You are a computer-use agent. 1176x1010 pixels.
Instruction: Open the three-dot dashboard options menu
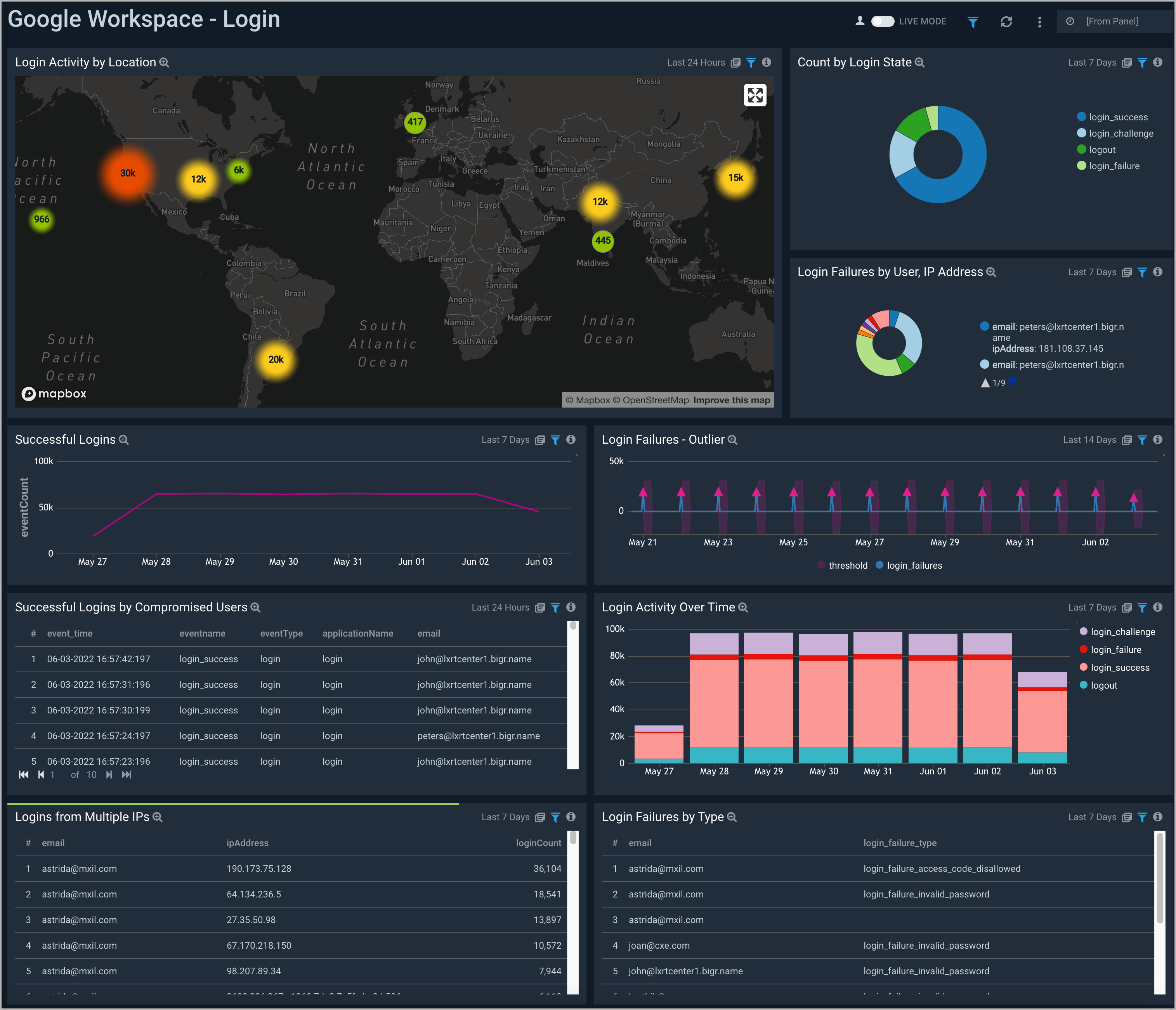(x=1039, y=22)
